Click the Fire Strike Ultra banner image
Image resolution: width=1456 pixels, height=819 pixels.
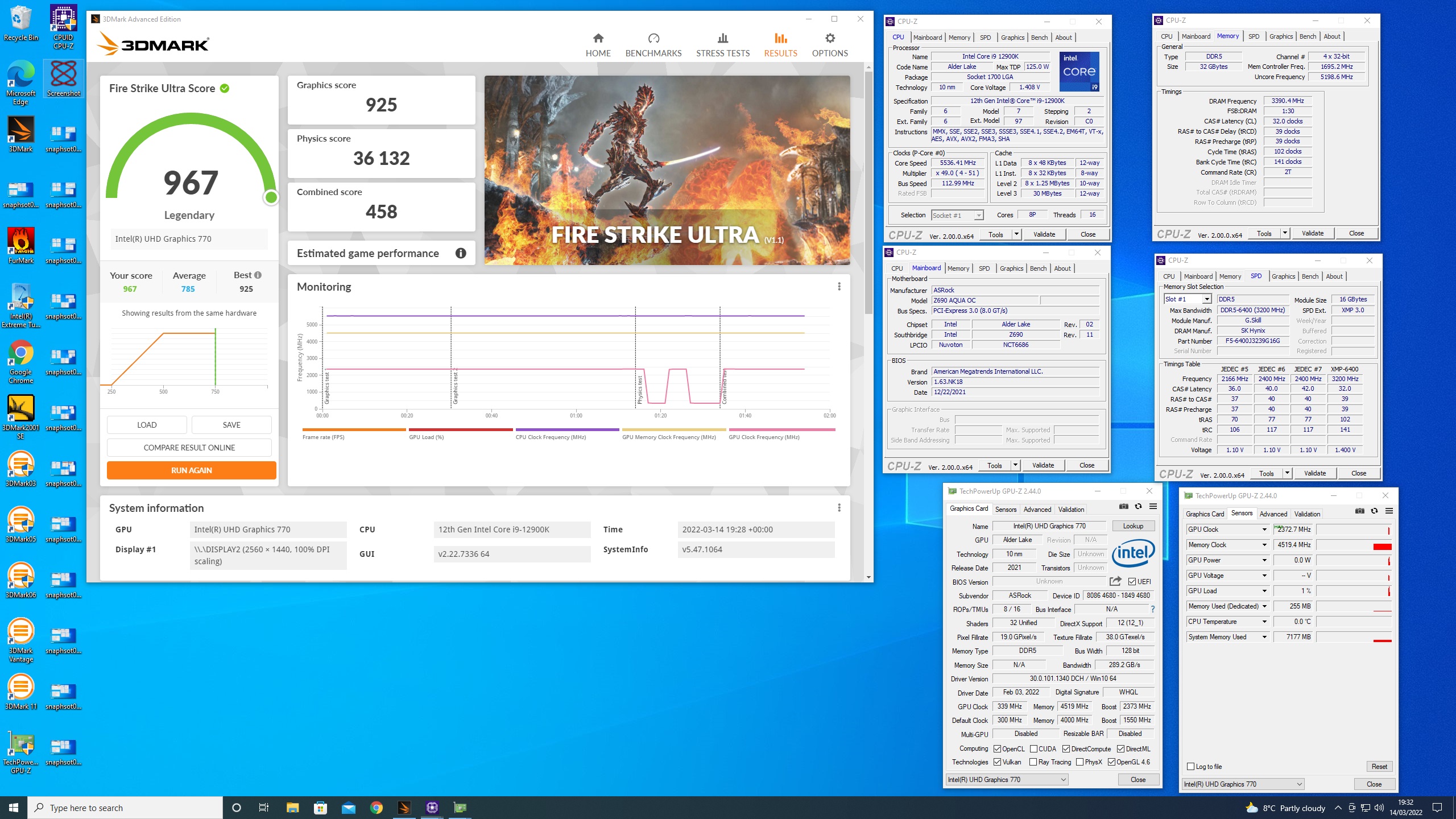[x=667, y=170]
